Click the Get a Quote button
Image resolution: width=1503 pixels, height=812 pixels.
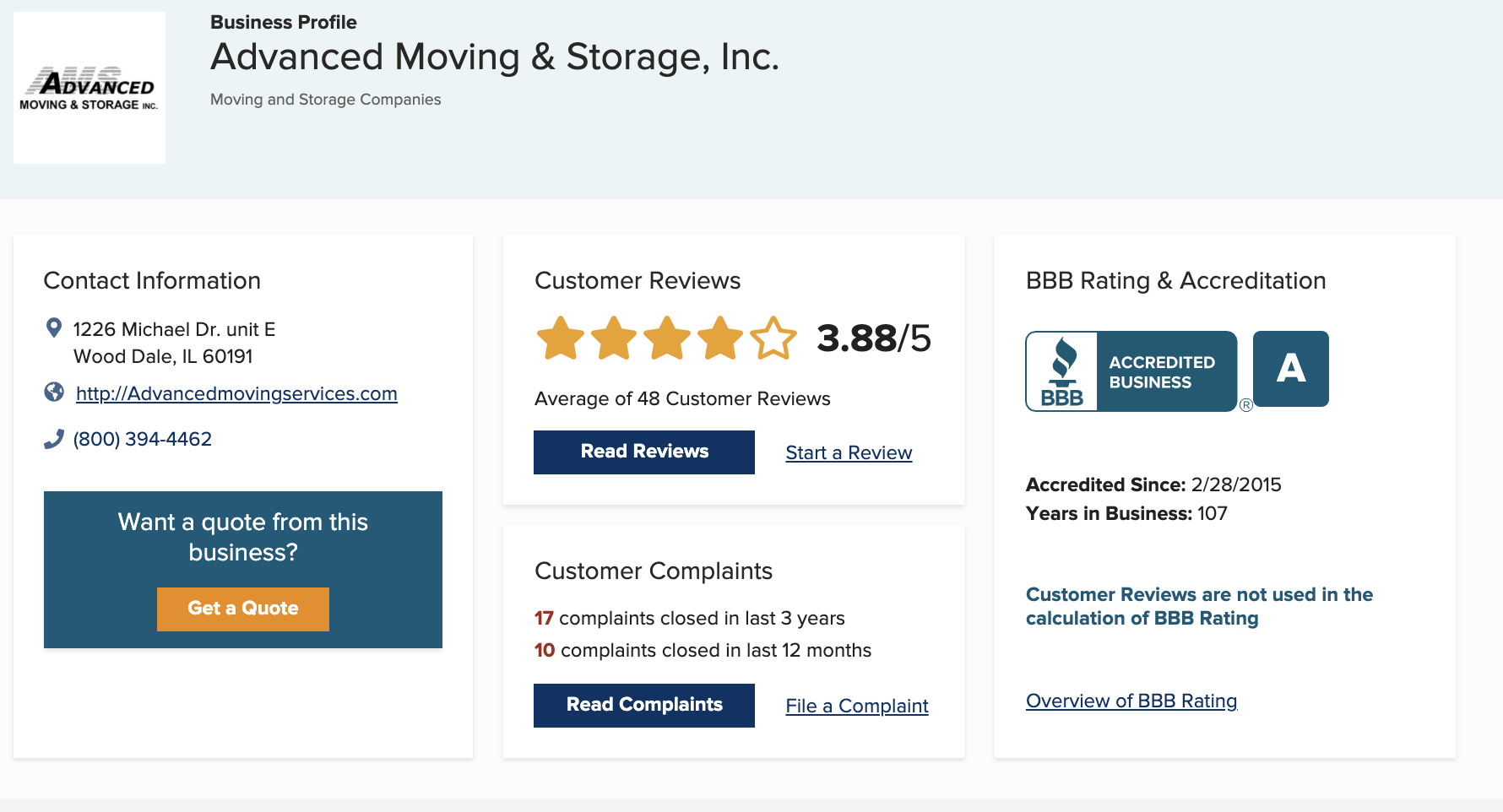tap(243, 609)
